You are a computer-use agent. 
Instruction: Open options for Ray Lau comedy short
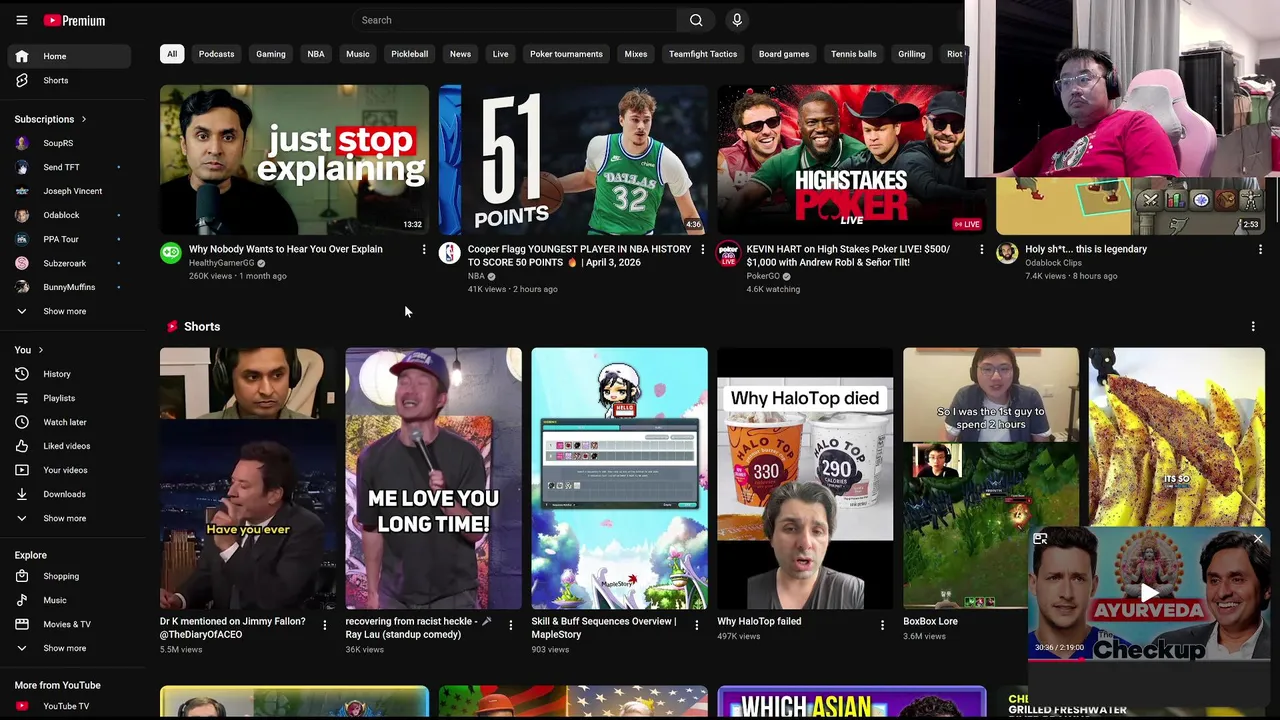point(510,625)
